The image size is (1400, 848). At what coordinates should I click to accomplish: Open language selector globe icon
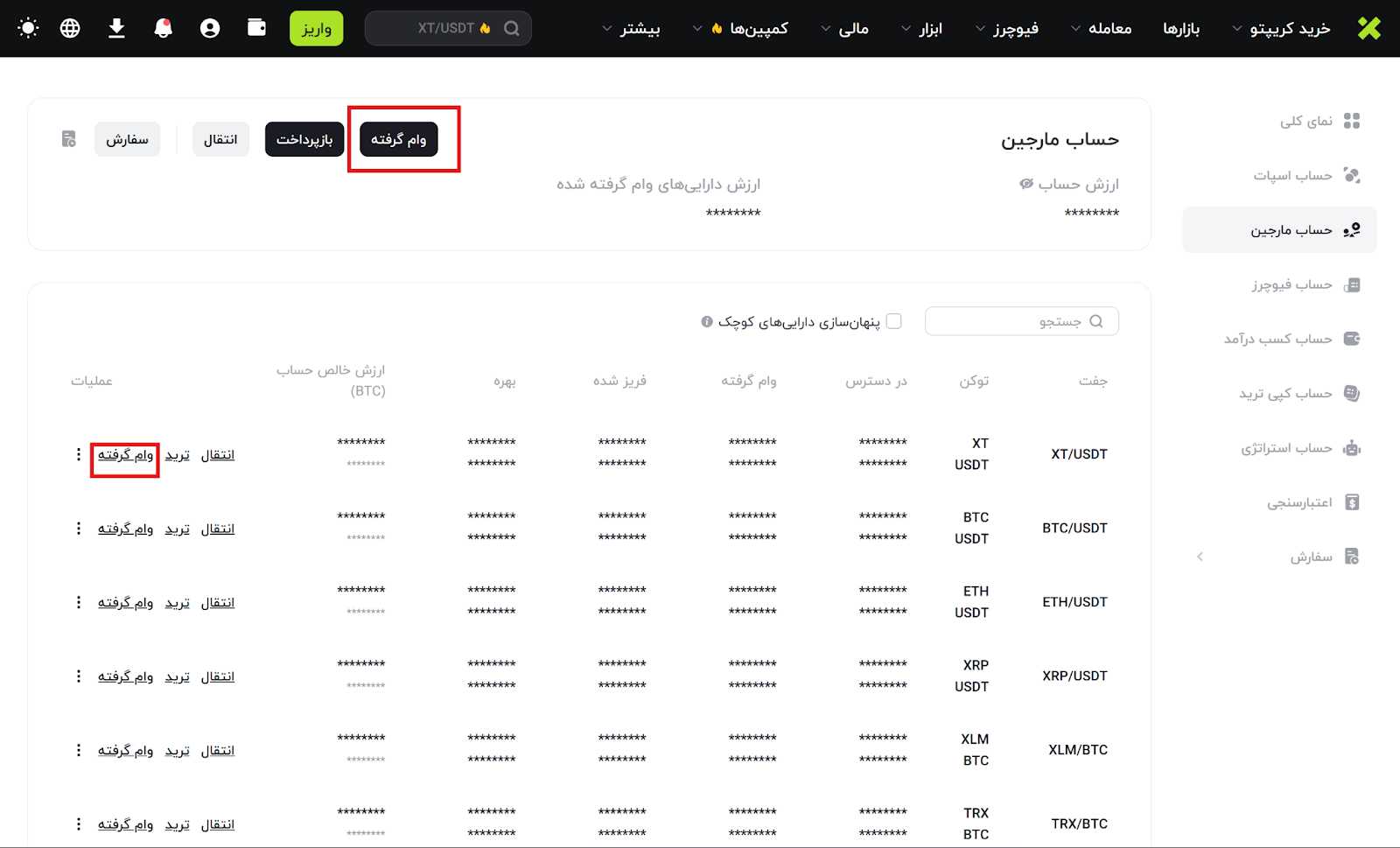click(70, 28)
